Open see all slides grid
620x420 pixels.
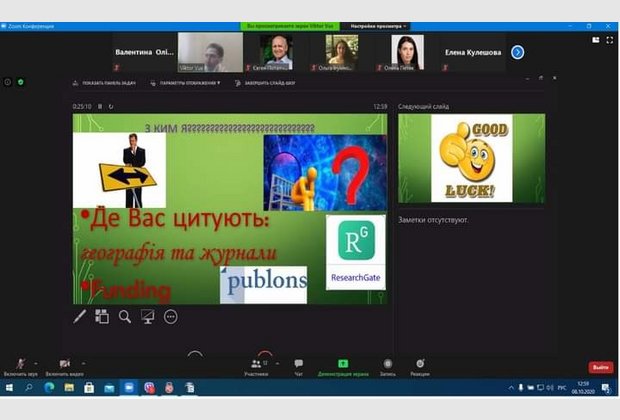click(x=102, y=317)
